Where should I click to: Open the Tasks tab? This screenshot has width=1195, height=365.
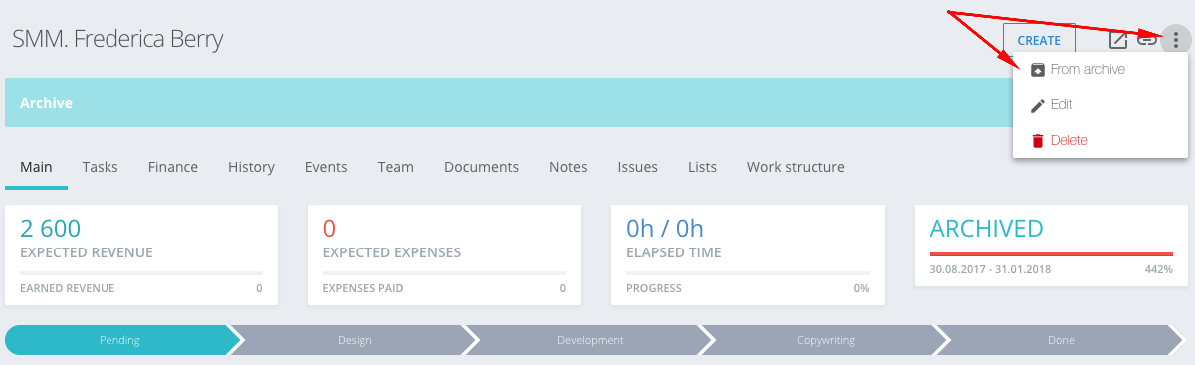[100, 167]
